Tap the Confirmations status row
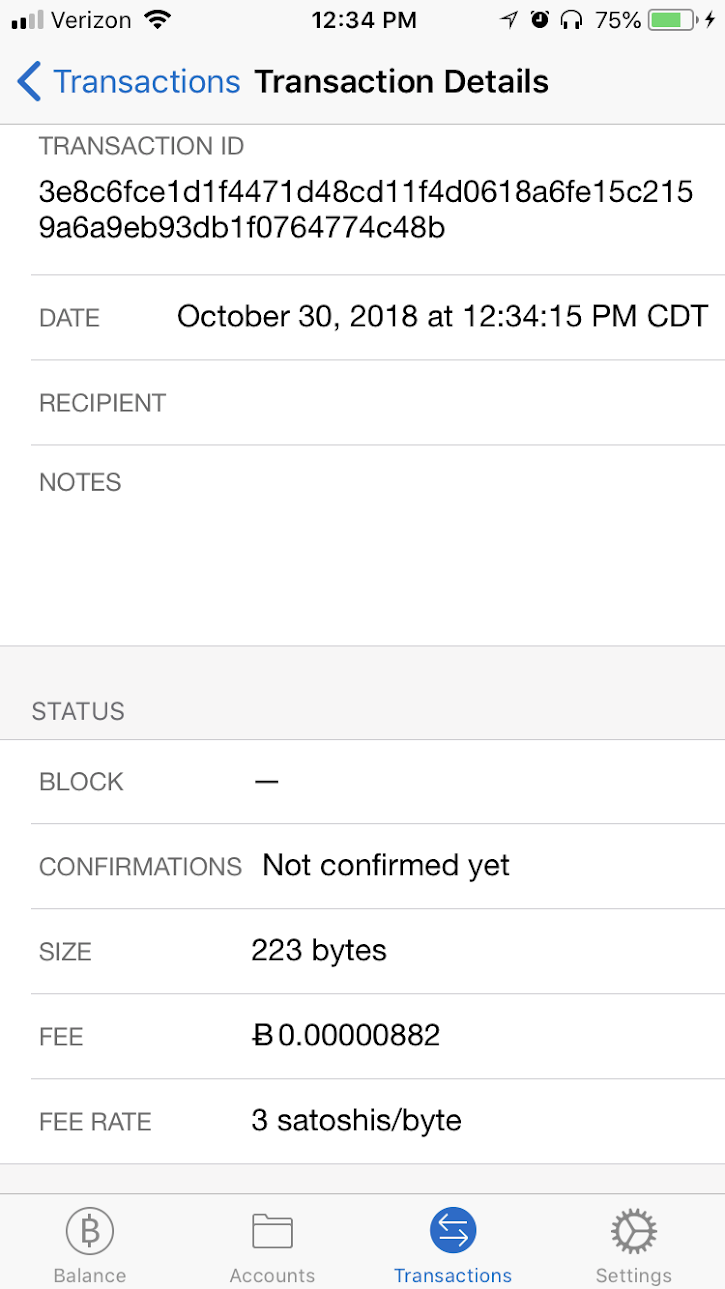Viewport: 725px width, 1289px height. point(377,866)
